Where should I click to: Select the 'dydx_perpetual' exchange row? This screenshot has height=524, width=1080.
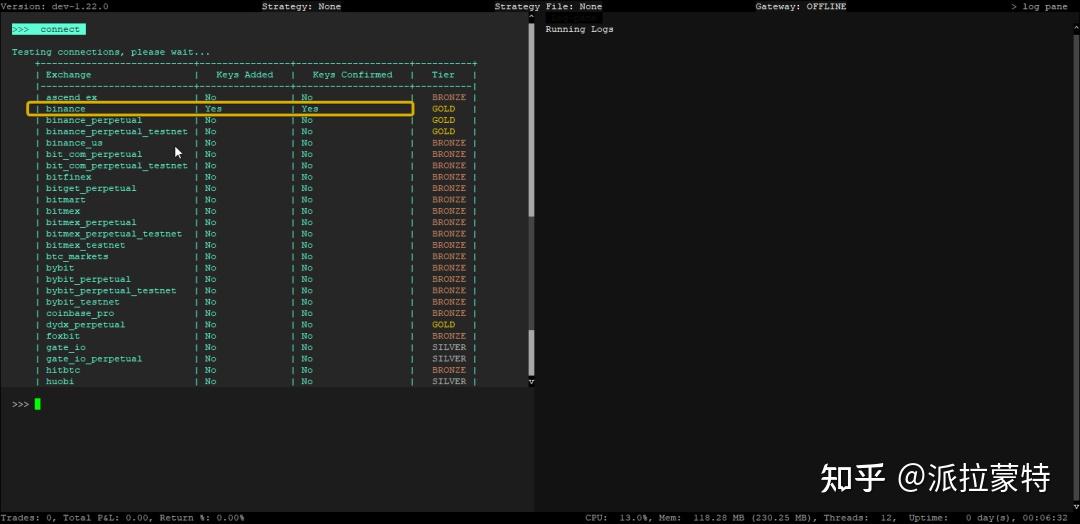[256, 325]
